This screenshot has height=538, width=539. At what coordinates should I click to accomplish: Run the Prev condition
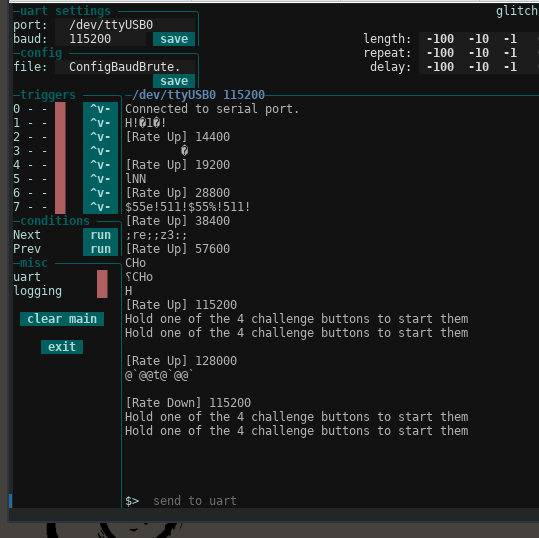pyautogui.click(x=100, y=249)
